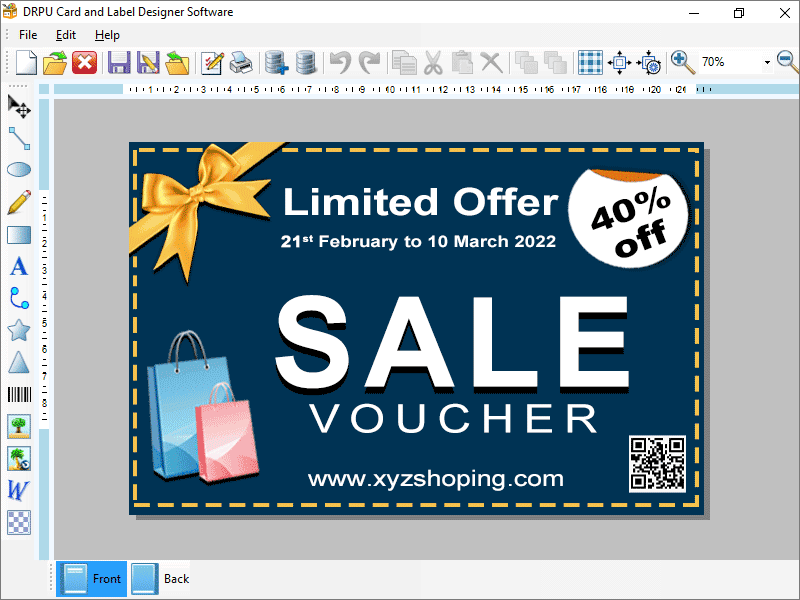Screen dimensions: 800x600
Task: Click the database add icon with plus
Action: [x=277, y=63]
